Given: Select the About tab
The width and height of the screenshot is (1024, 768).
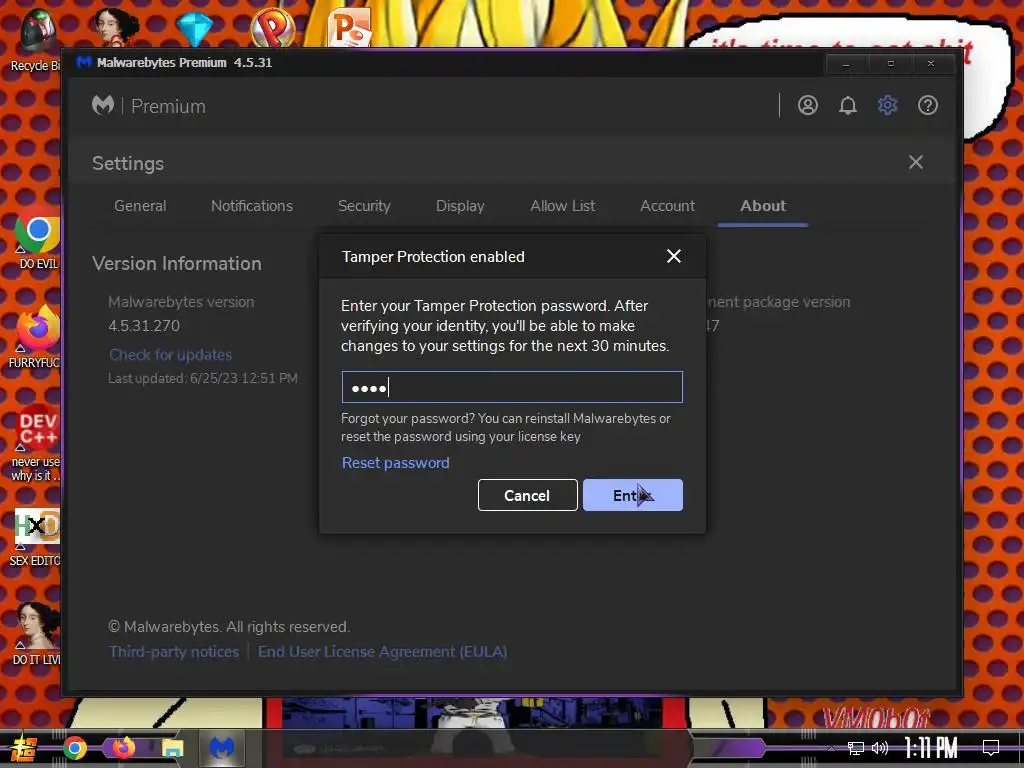Looking at the screenshot, I should 763,206.
